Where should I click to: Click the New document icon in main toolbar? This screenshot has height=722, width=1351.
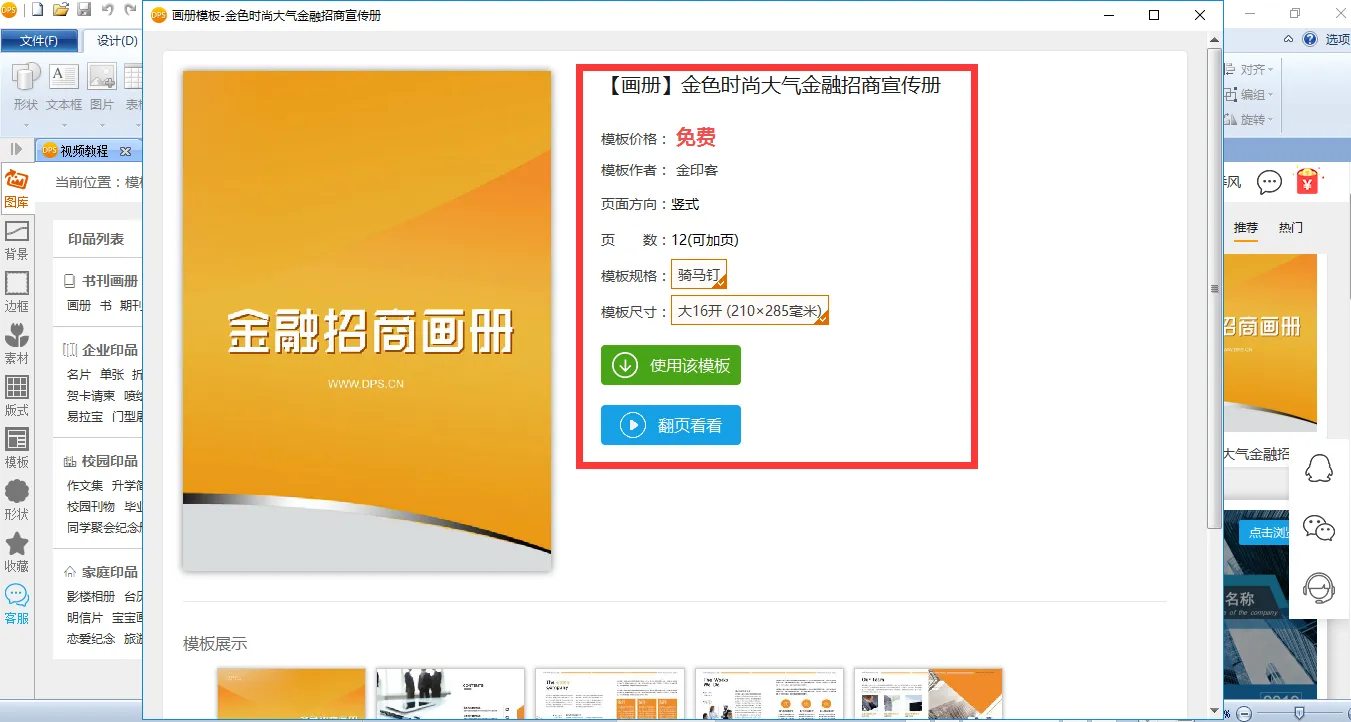[38, 11]
